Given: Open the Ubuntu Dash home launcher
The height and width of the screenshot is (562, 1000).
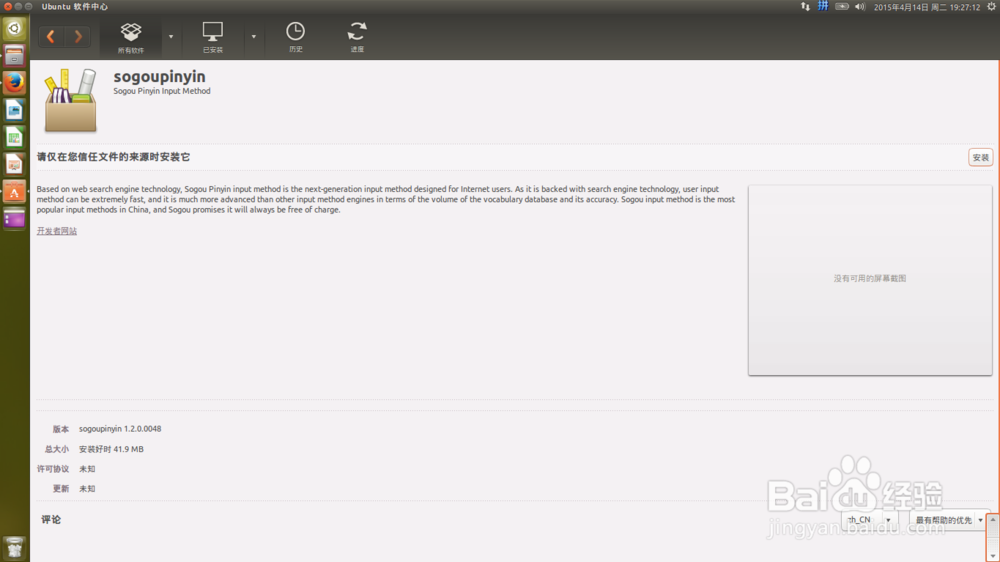Looking at the screenshot, I should (x=14, y=28).
